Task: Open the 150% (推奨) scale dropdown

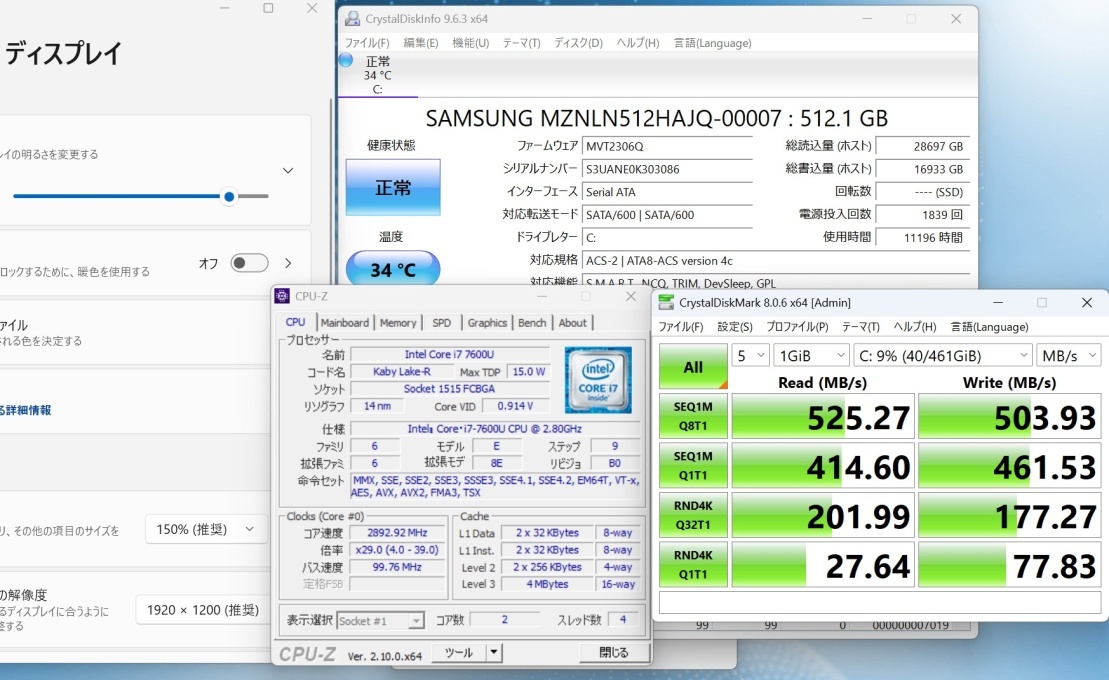Action: [206, 529]
